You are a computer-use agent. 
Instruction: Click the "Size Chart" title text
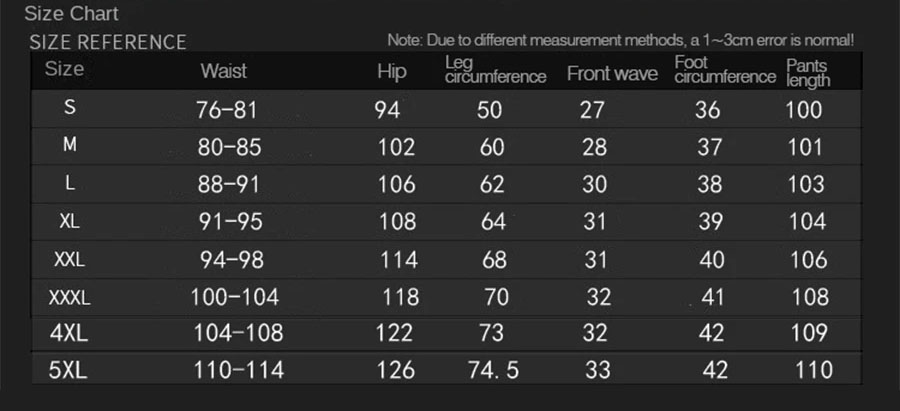(71, 14)
